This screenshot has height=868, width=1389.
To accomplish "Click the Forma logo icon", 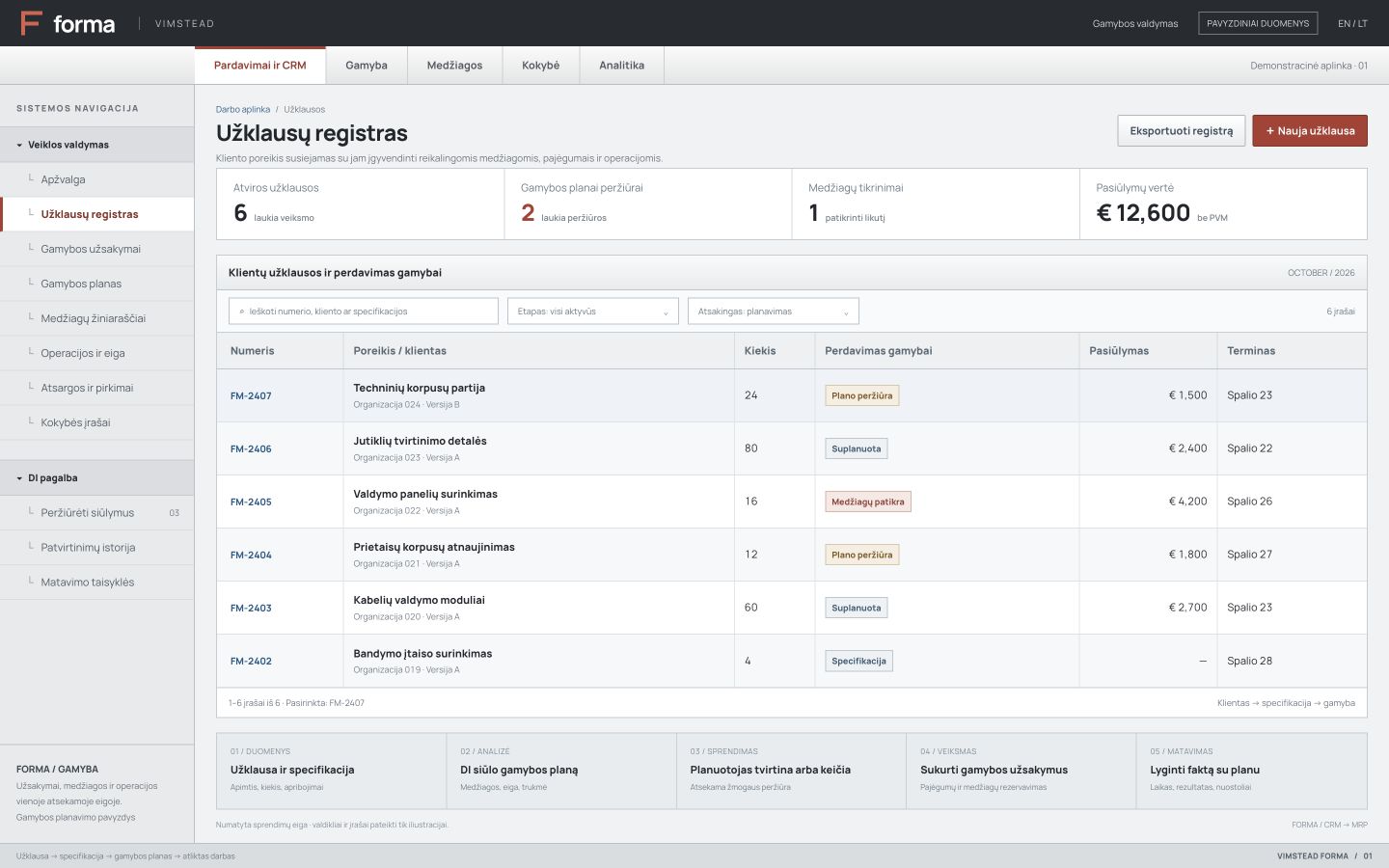I will [31, 23].
